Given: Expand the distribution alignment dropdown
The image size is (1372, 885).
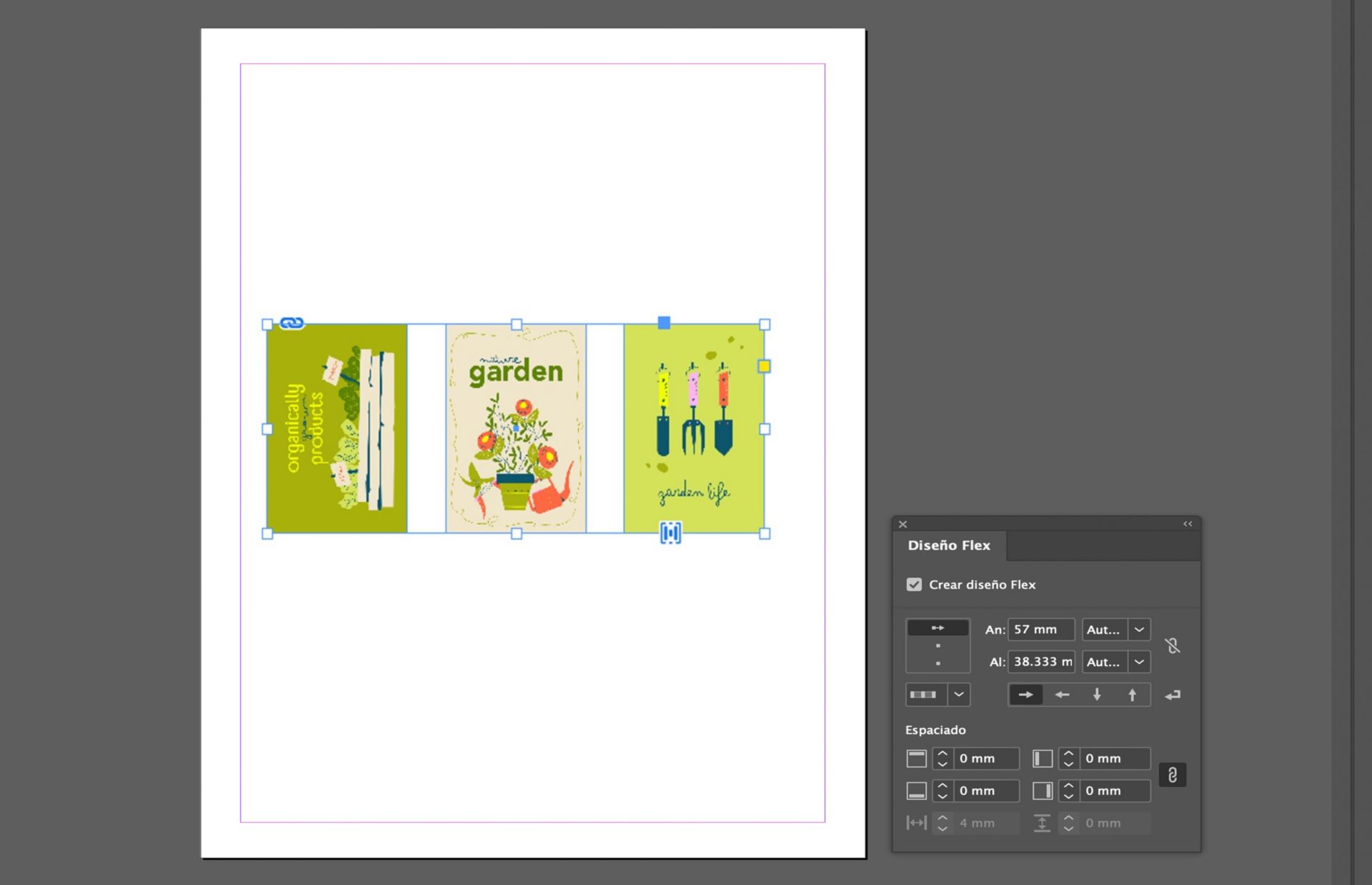Looking at the screenshot, I should tap(959, 694).
